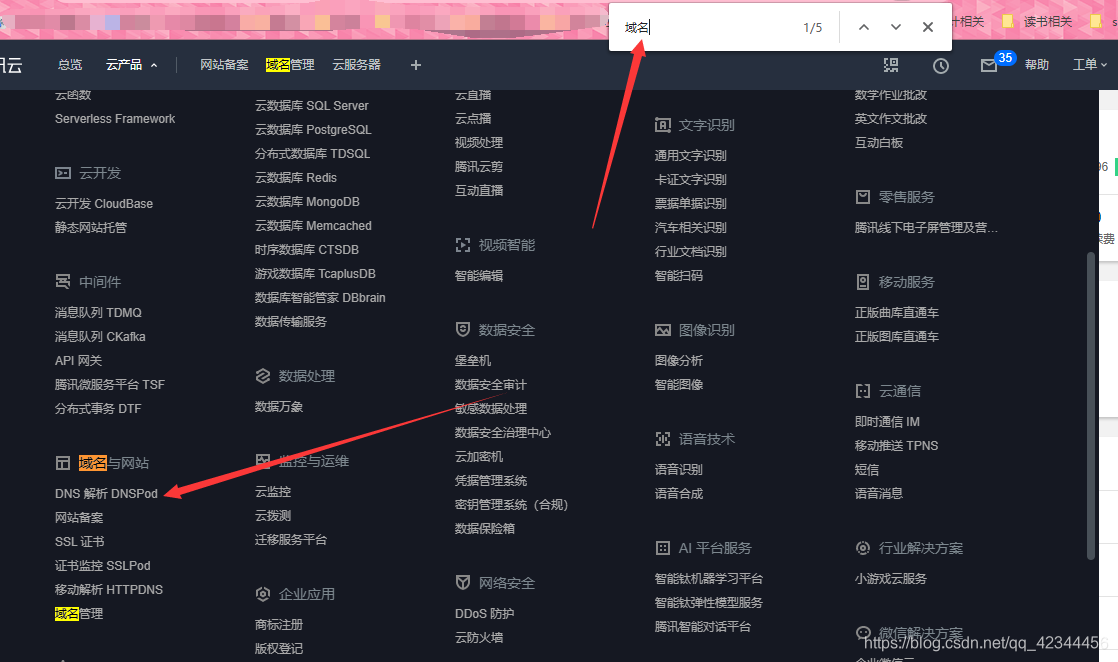Image resolution: width=1118 pixels, height=662 pixels.
Task: Open 云数据库 Redis
Action: click(x=296, y=178)
